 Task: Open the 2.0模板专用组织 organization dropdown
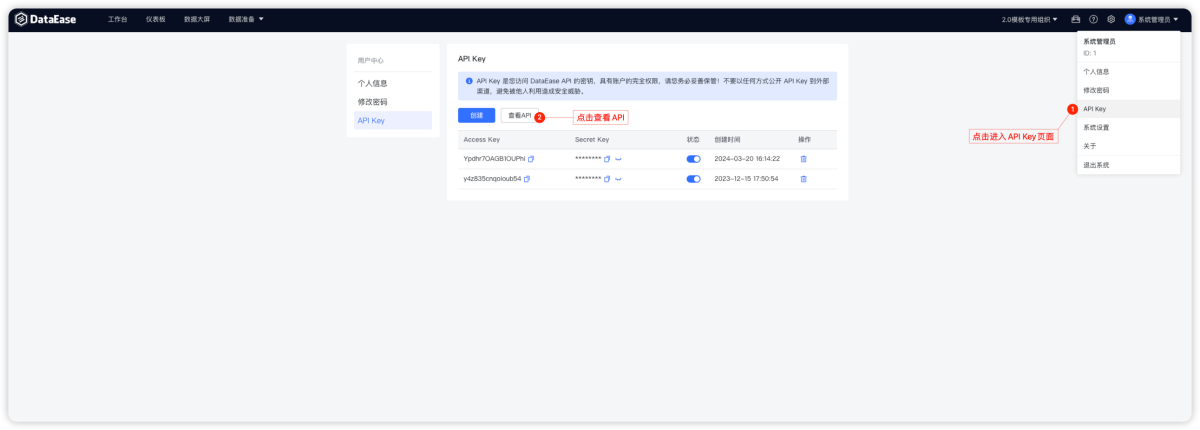pyautogui.click(x=1030, y=19)
